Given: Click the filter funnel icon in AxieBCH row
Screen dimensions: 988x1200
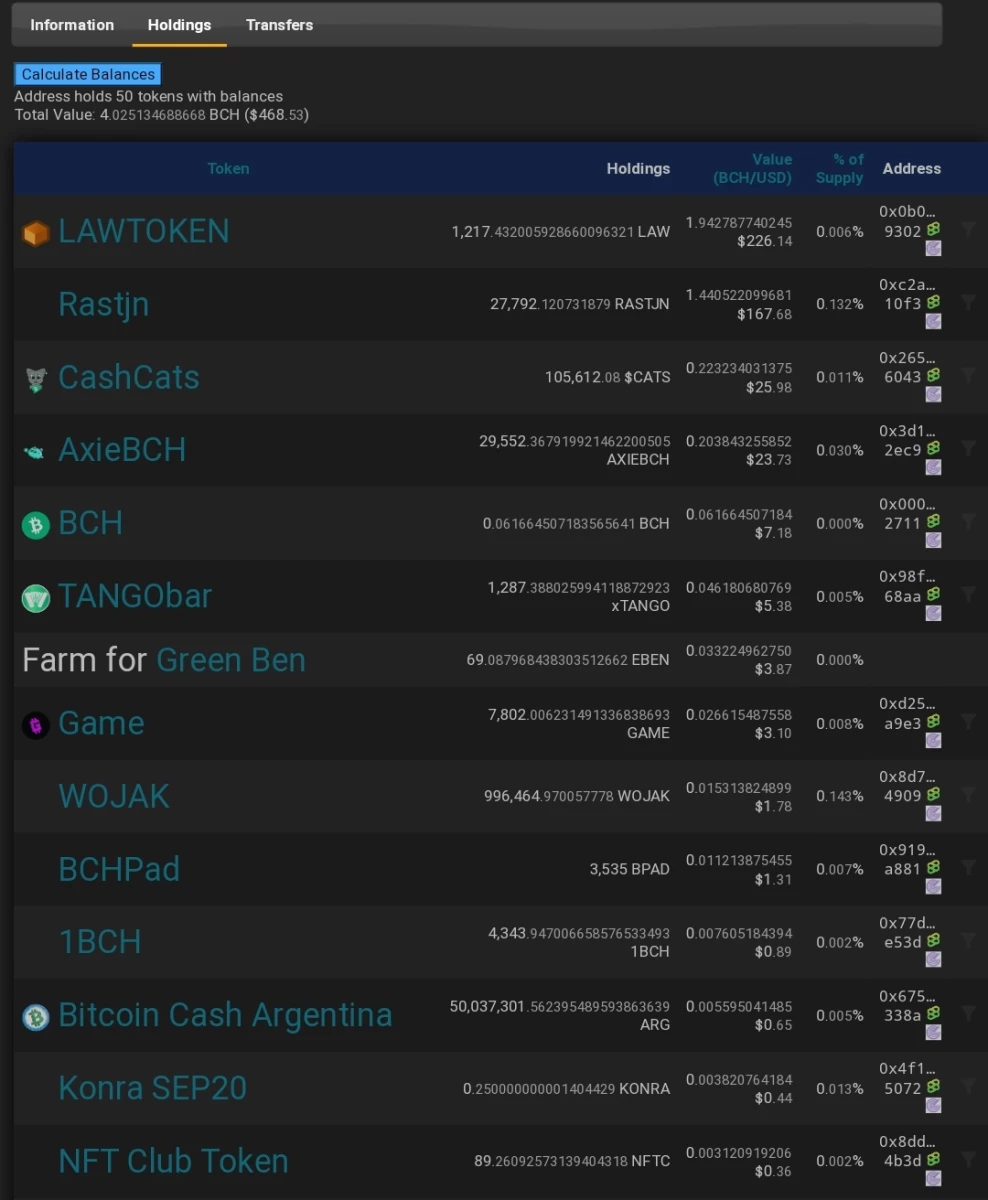Looking at the screenshot, I should [x=968, y=448].
